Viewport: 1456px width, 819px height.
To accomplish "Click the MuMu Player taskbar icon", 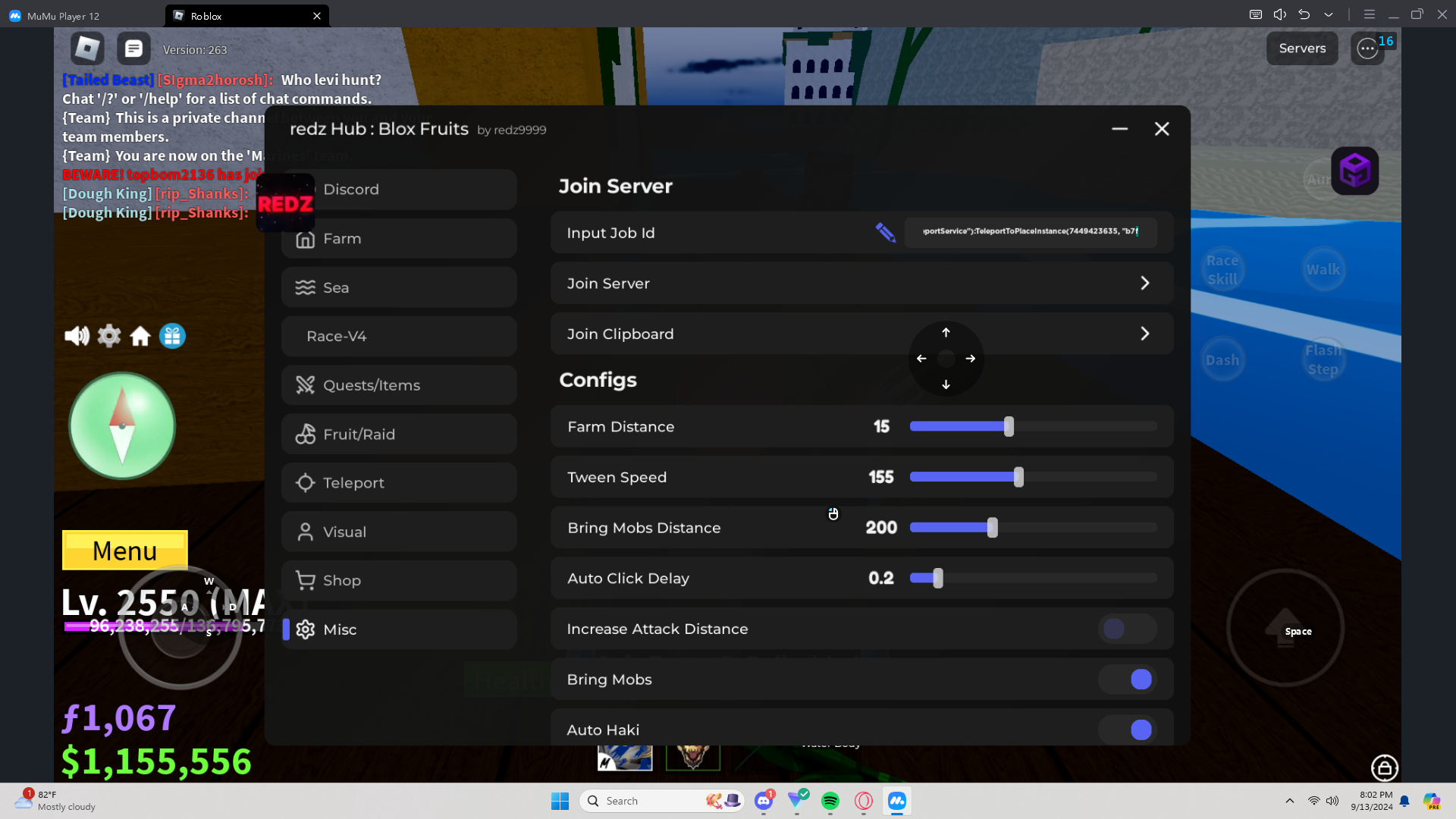I will pyautogui.click(x=897, y=801).
